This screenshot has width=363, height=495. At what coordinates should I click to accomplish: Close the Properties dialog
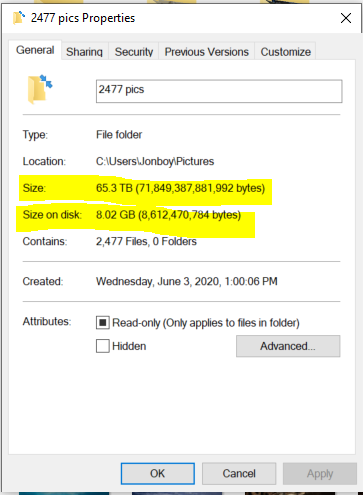[x=346, y=18]
